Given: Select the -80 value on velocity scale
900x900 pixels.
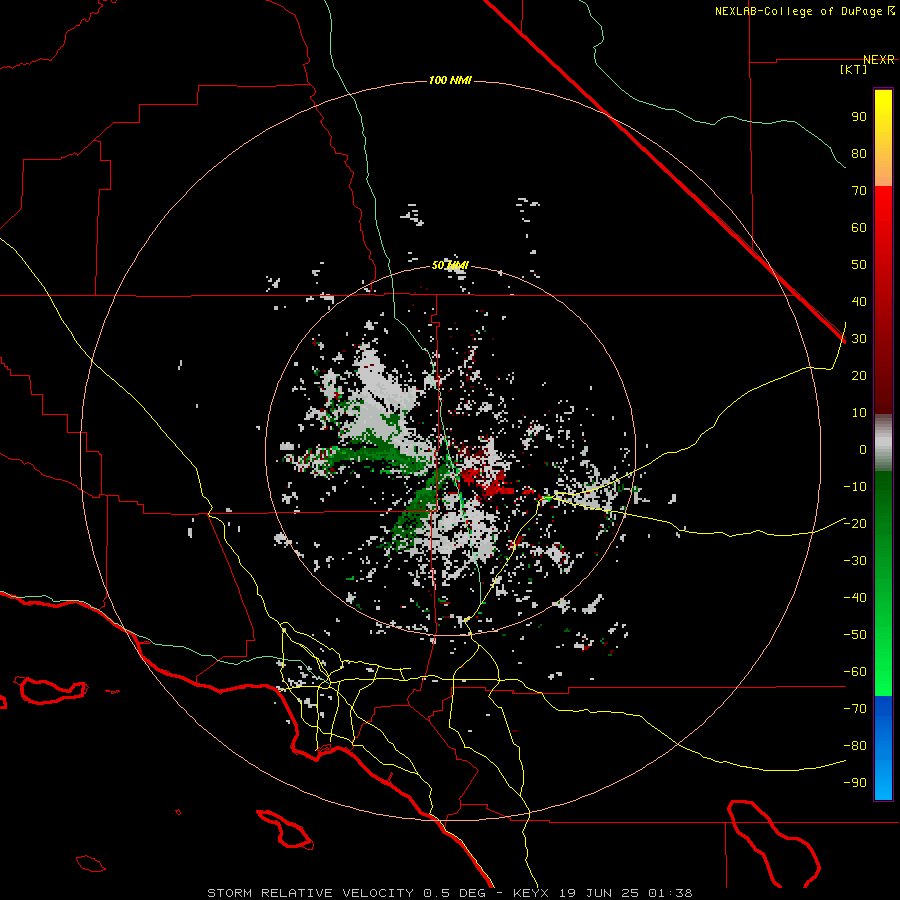Looking at the screenshot, I should click(855, 746).
